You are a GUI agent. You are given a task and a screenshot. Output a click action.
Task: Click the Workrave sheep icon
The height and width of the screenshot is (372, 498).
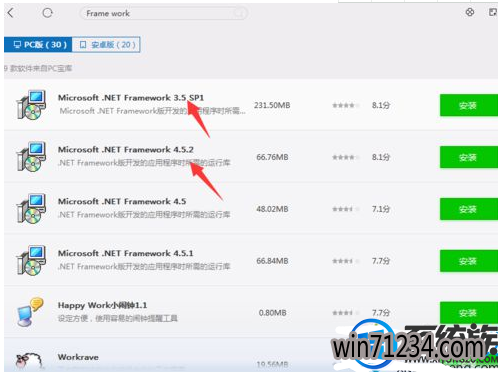[30, 361]
